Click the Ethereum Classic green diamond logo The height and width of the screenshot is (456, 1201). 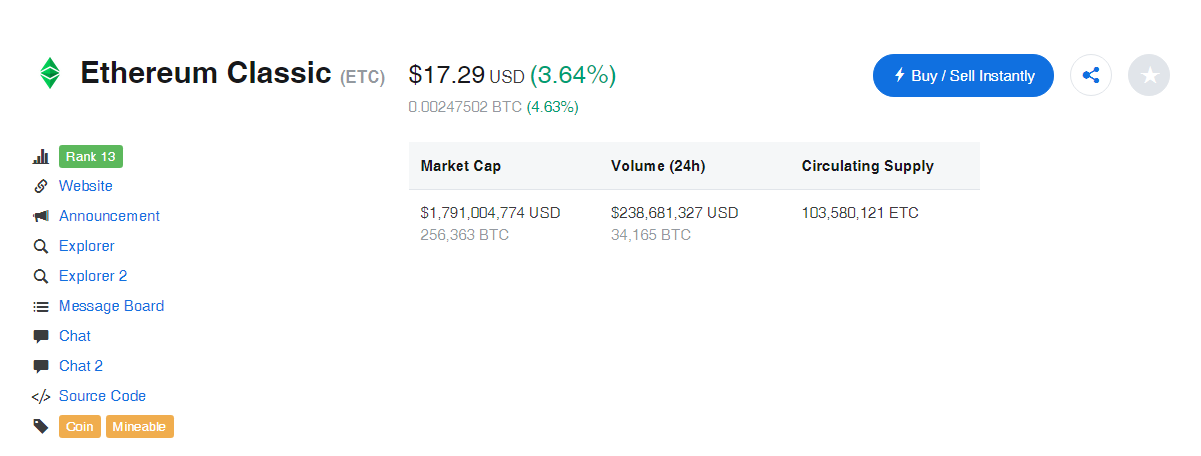[49, 73]
